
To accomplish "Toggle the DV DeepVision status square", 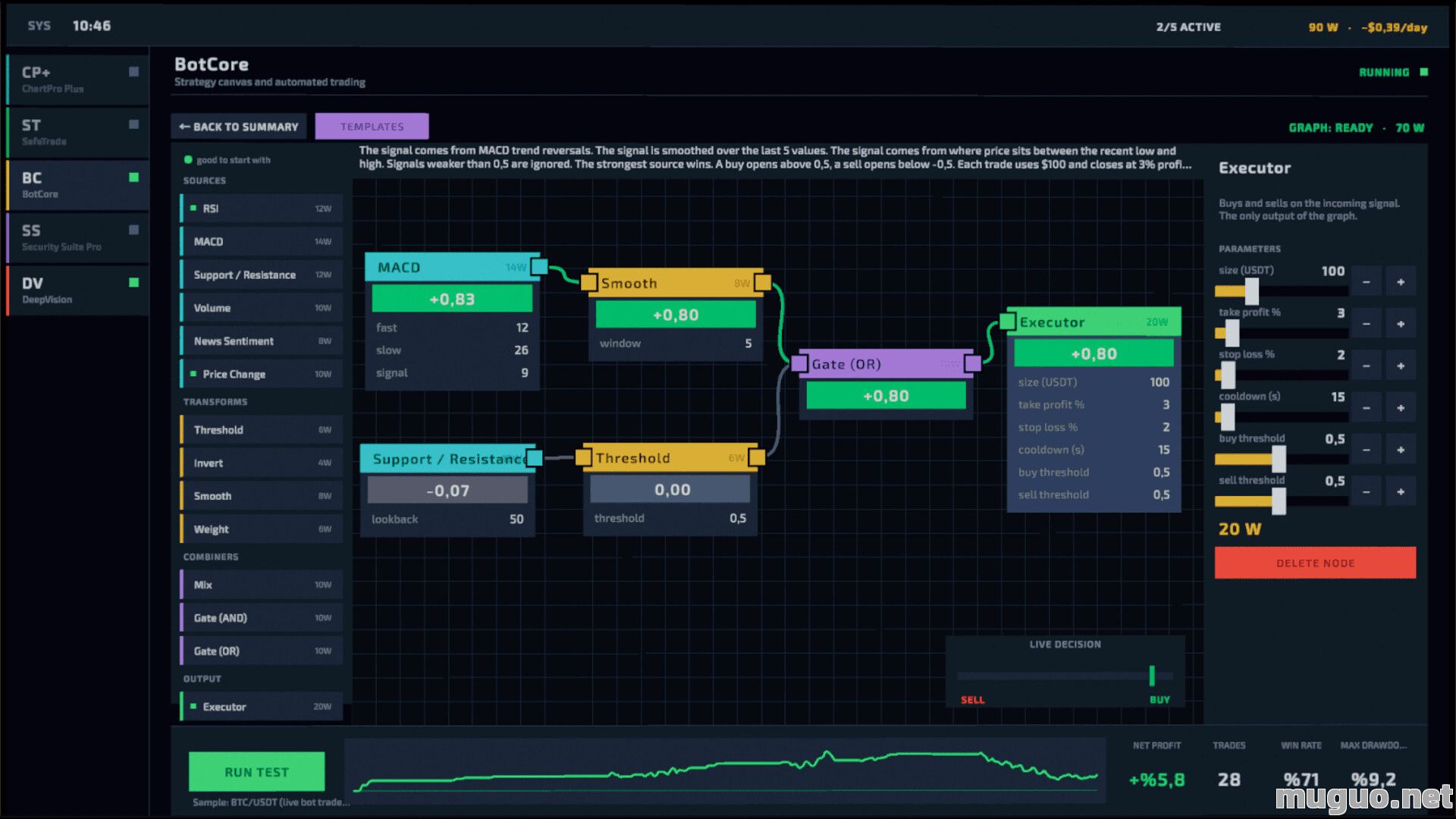I will coord(134,283).
